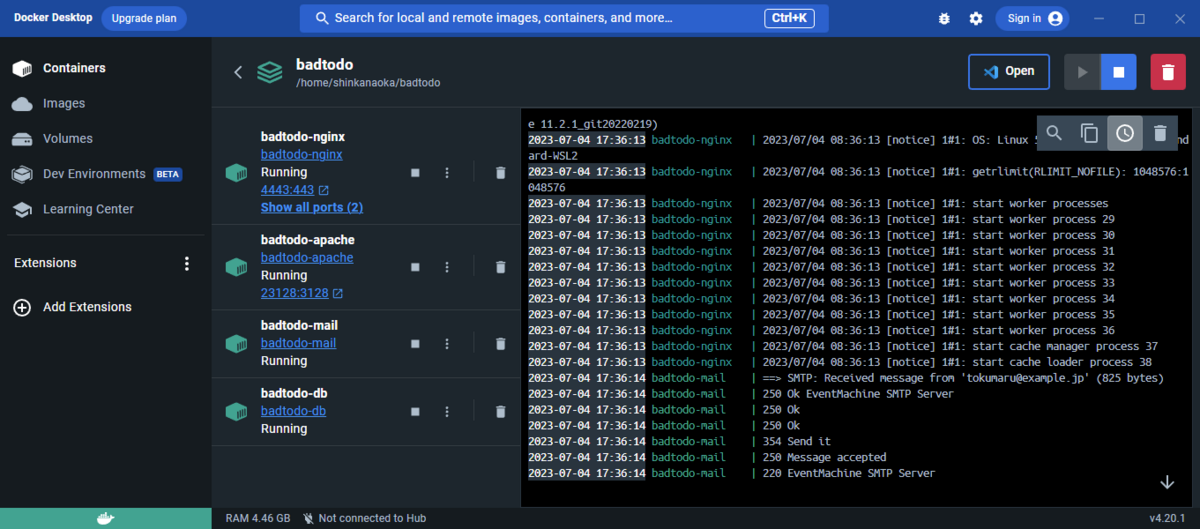Viewport: 1200px width, 529px height.
Task: Stop the badtodo-nginx container
Action: click(x=415, y=173)
